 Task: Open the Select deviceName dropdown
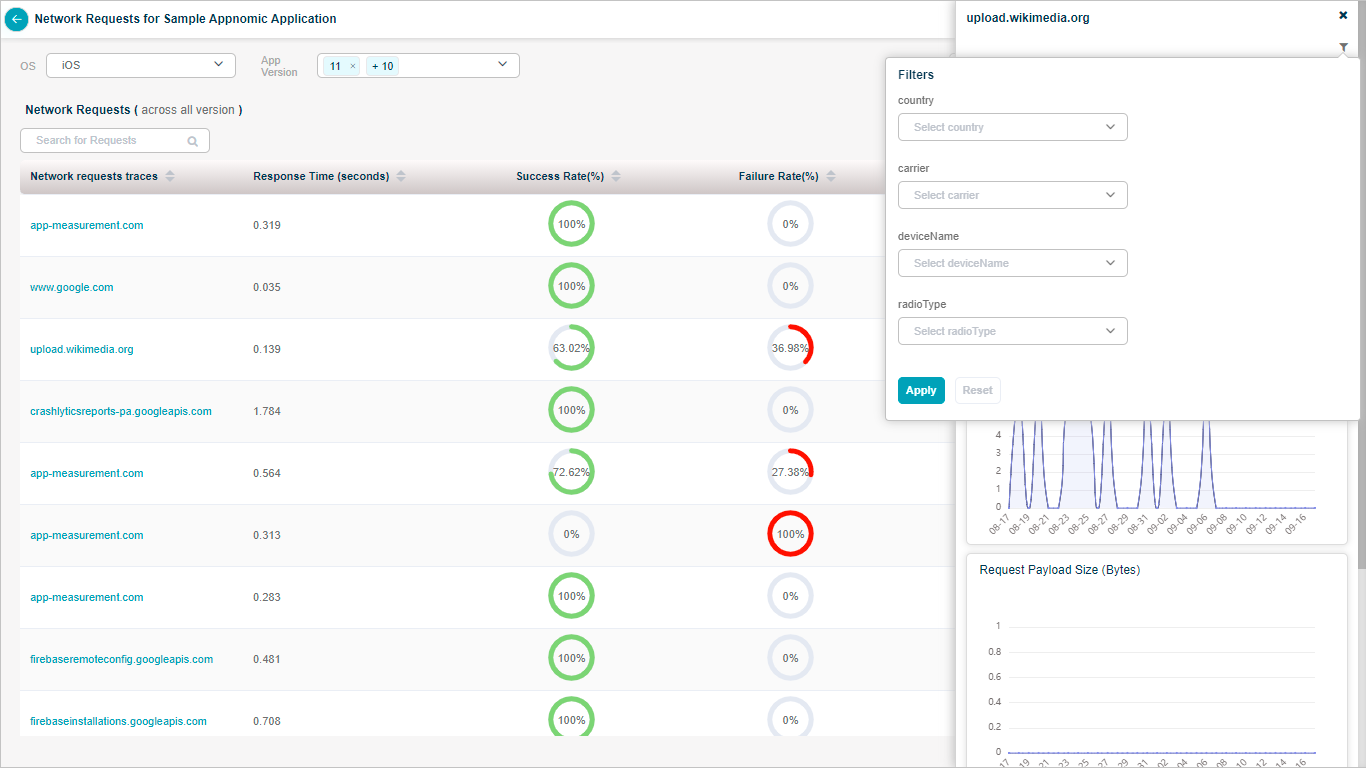click(x=1013, y=263)
